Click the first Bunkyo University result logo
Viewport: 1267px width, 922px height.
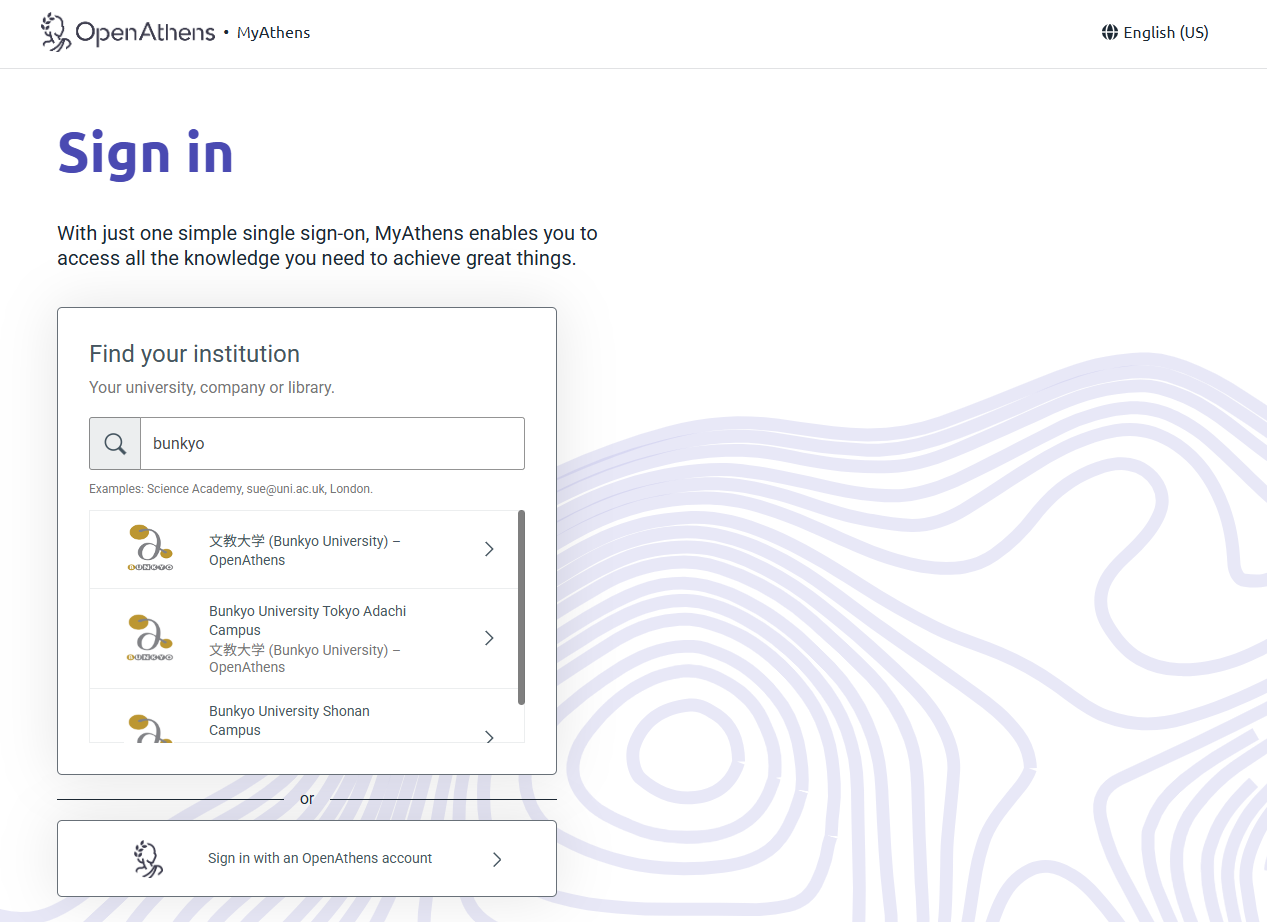[x=150, y=548]
